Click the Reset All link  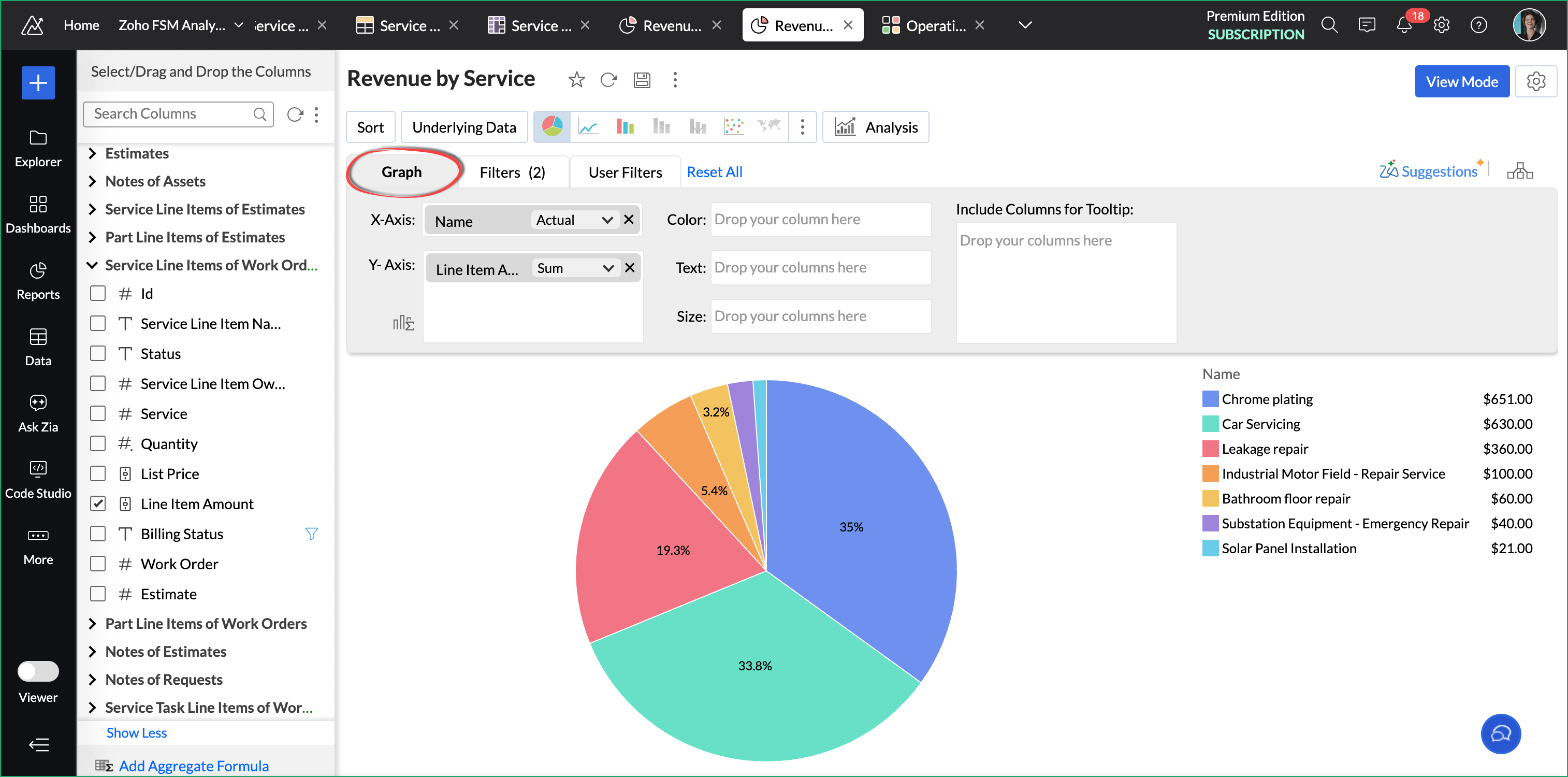click(714, 172)
